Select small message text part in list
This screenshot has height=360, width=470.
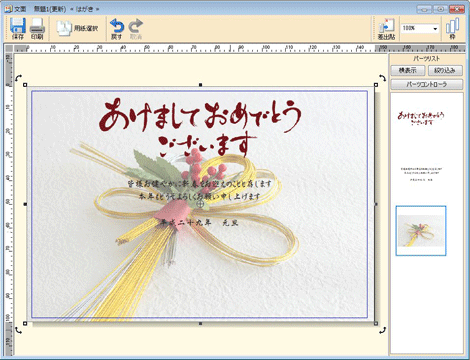click(421, 174)
